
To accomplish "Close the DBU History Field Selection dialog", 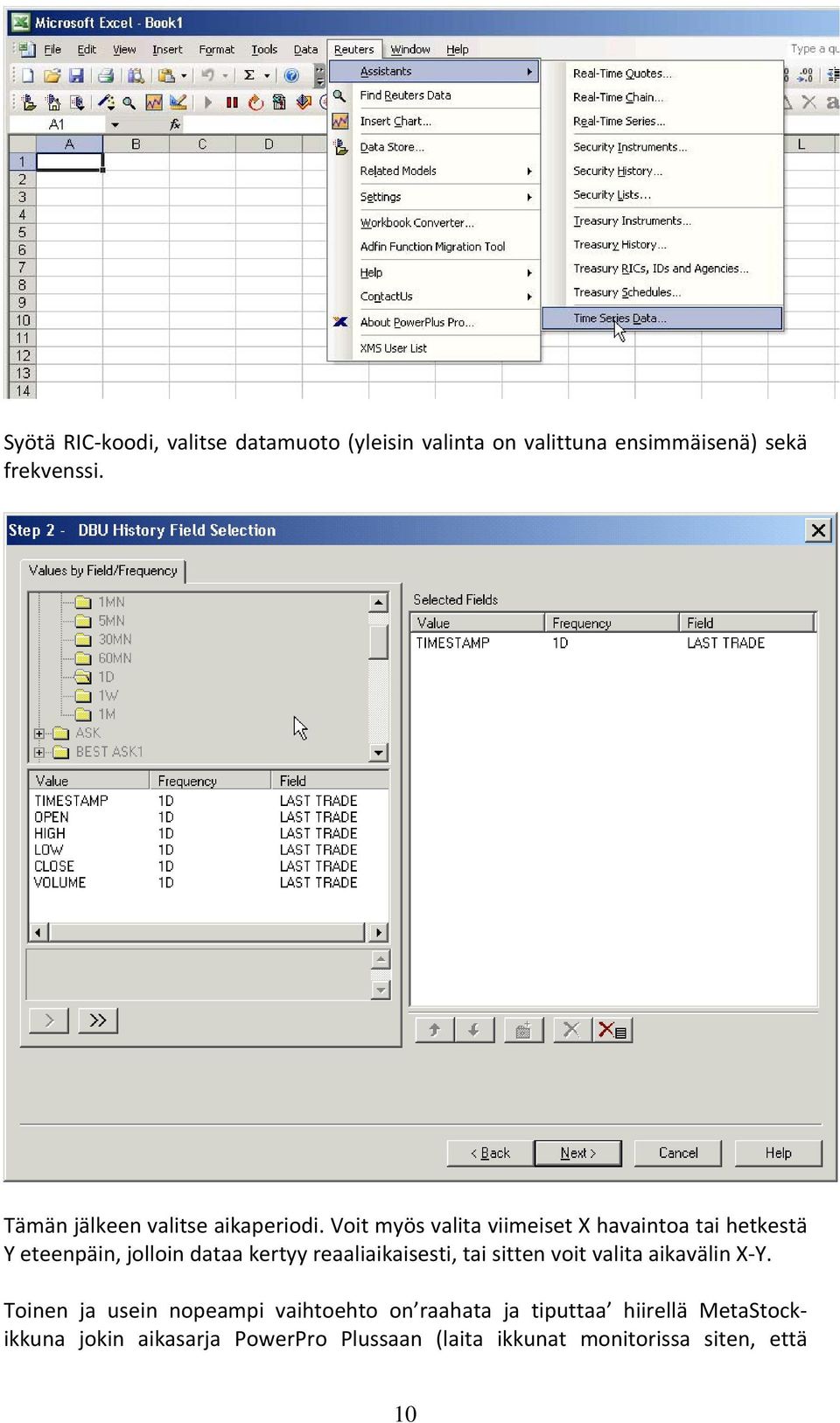I will tap(818, 530).
